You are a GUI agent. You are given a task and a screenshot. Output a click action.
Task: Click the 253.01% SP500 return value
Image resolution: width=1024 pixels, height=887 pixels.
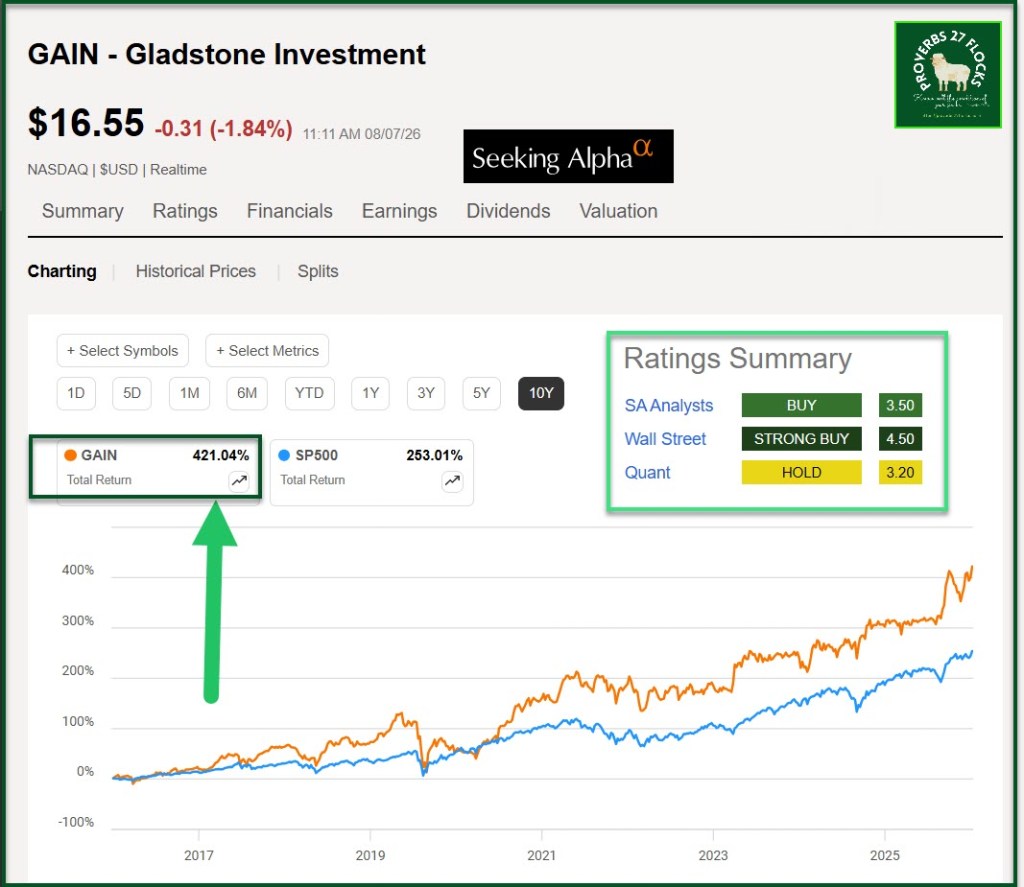tap(434, 455)
